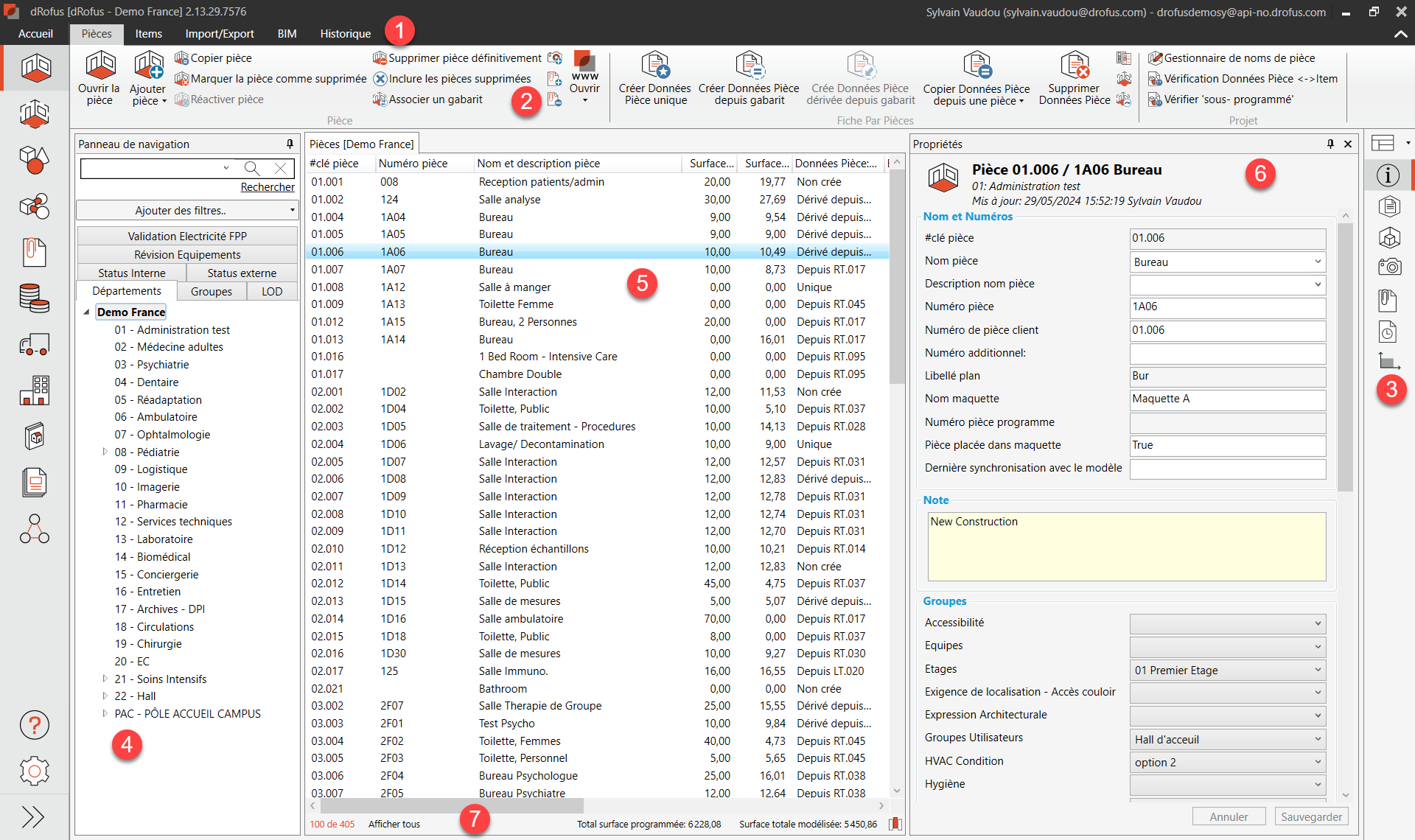Open the information panel icon
This screenshot has width=1415, height=840.
(1388, 175)
